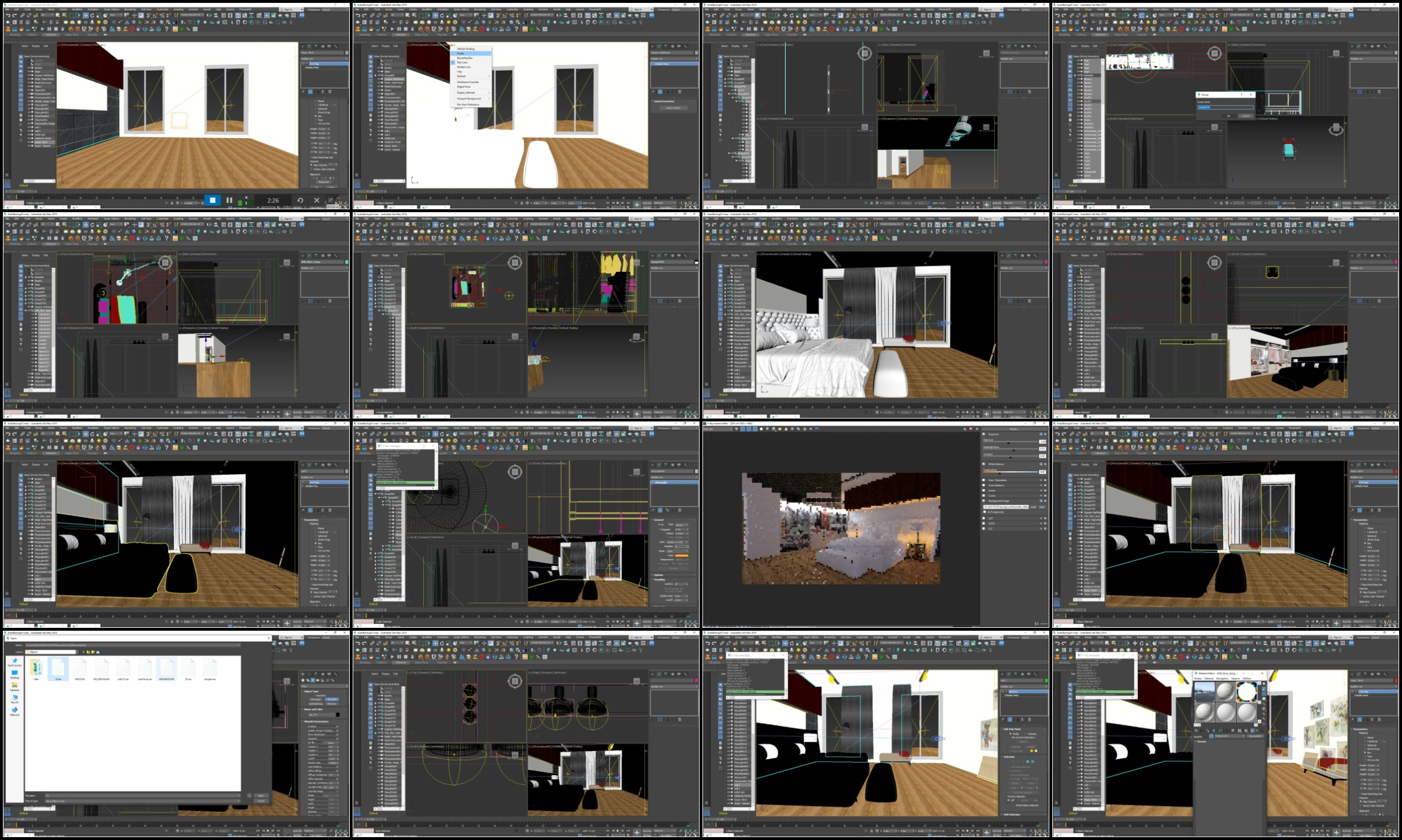Toggle the 'enabled' checkbox in VRayIES Parameters

click(x=336, y=726)
